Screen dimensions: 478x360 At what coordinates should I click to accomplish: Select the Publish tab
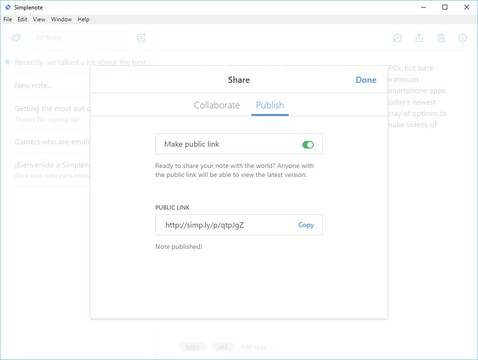tap(270, 105)
